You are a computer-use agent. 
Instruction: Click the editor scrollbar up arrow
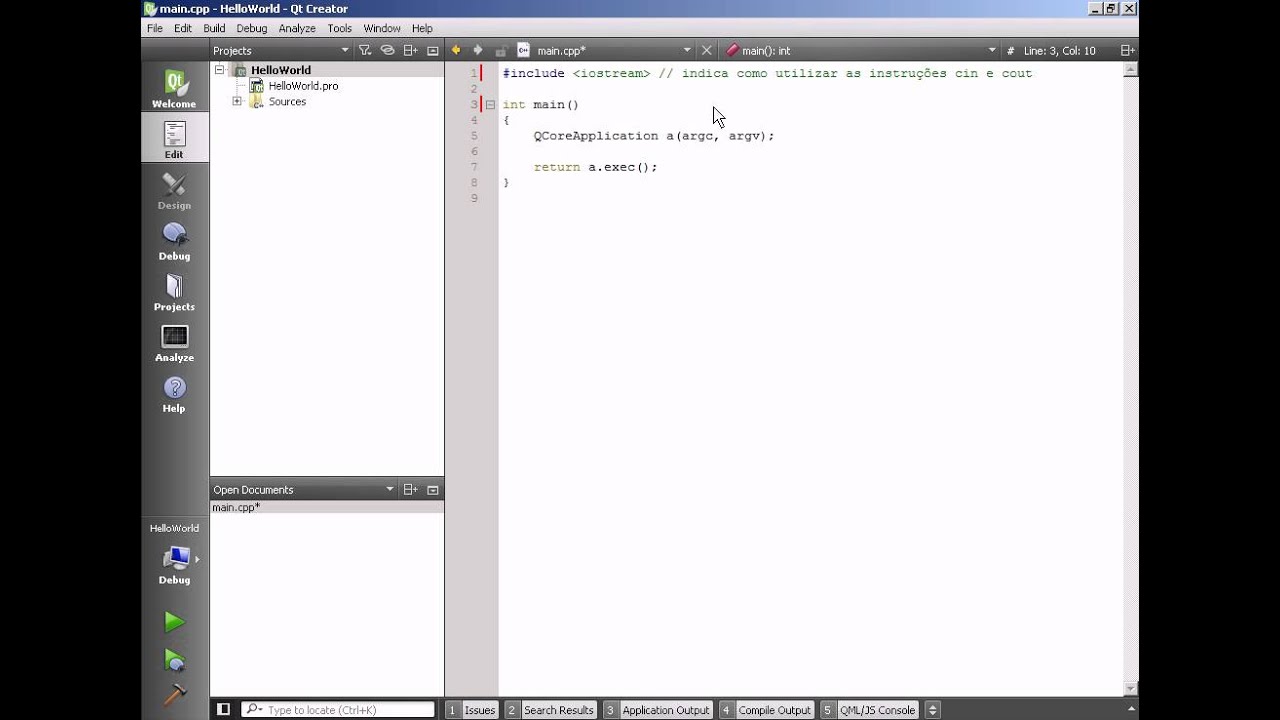(x=1131, y=70)
